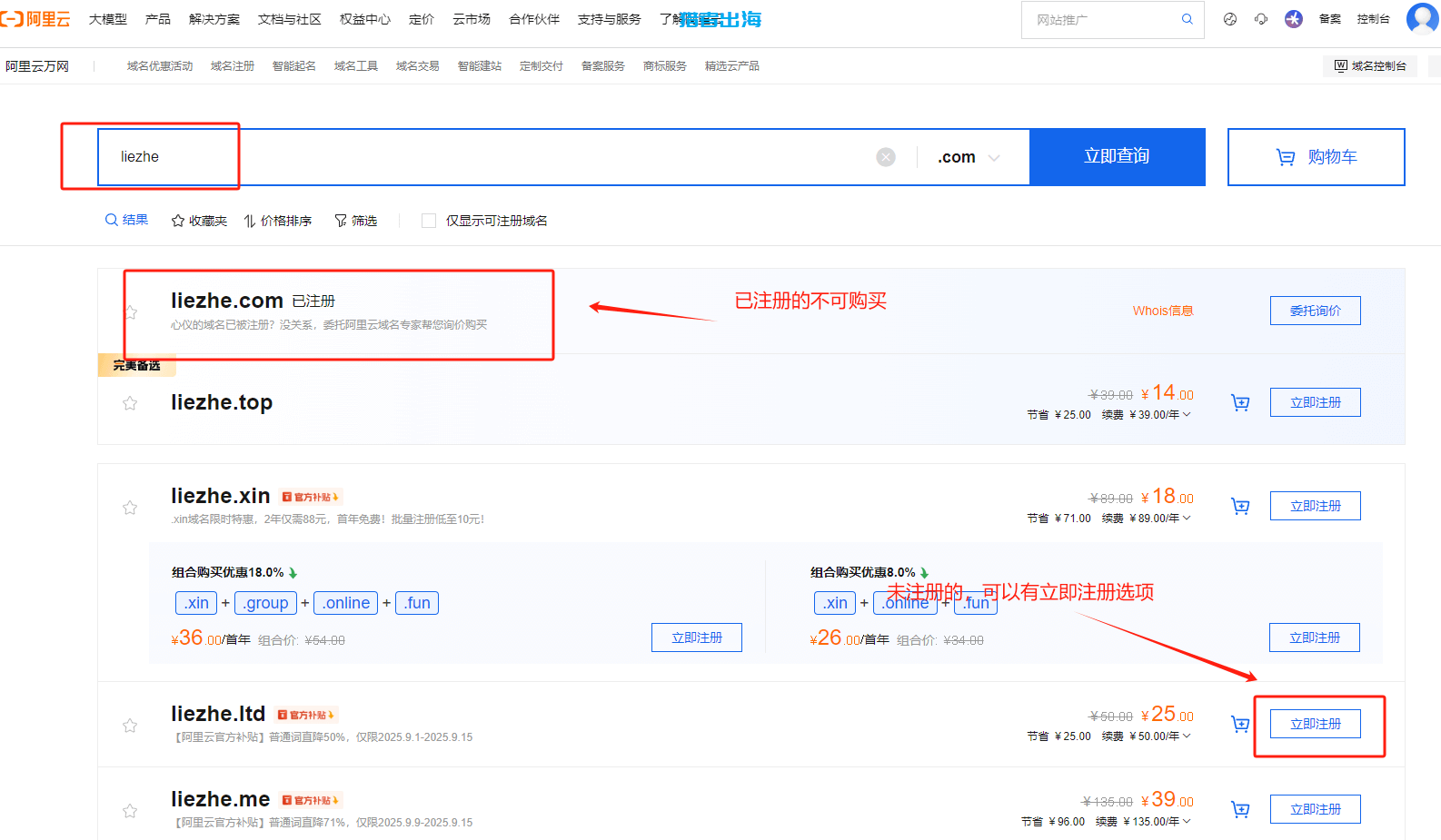This screenshot has width=1441, height=840.
Task: Click 立即注册 for ¥26 combo offer
Action: click(x=1315, y=637)
